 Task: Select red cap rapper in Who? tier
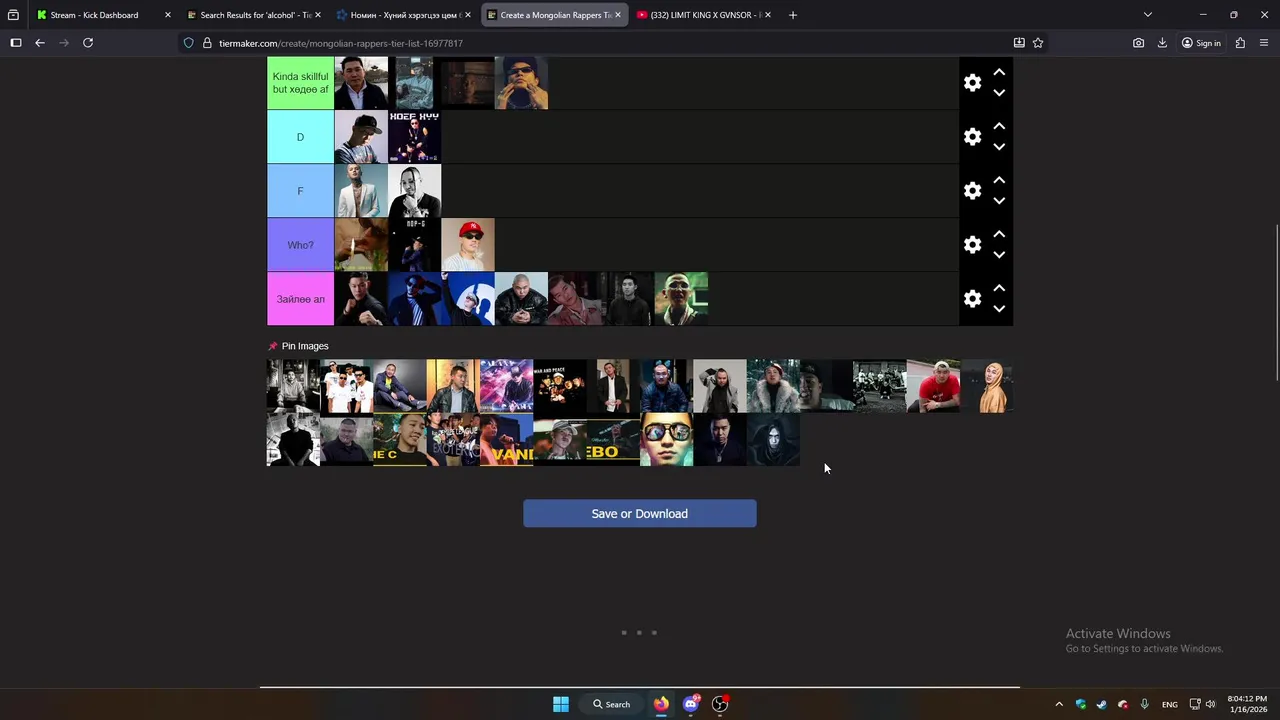point(468,245)
